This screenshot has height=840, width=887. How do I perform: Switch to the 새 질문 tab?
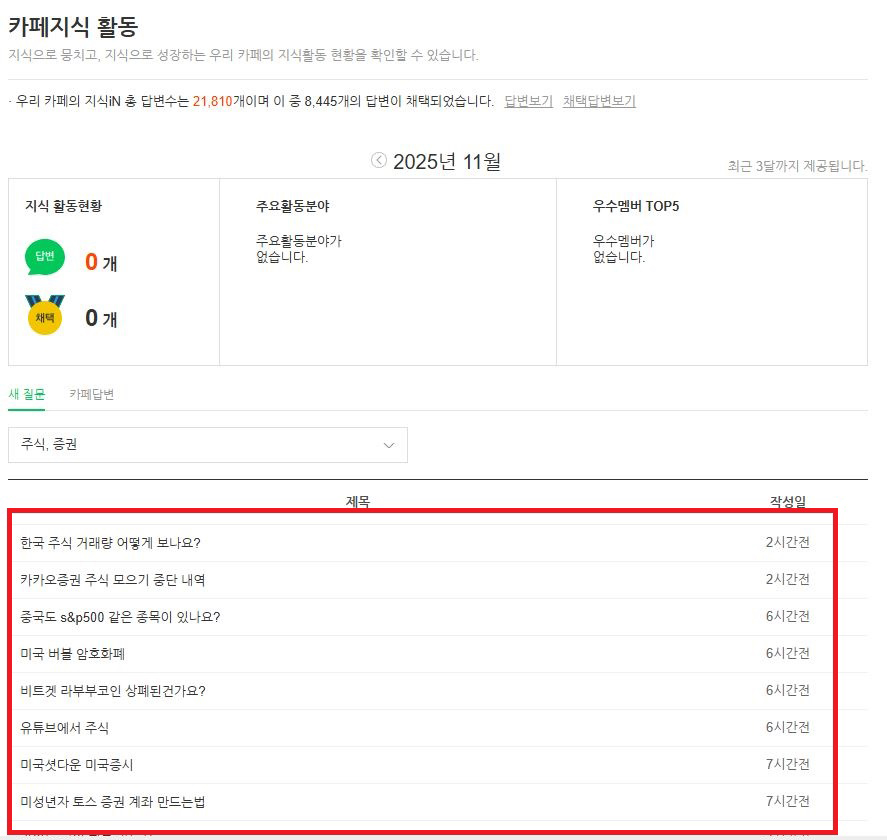27,394
